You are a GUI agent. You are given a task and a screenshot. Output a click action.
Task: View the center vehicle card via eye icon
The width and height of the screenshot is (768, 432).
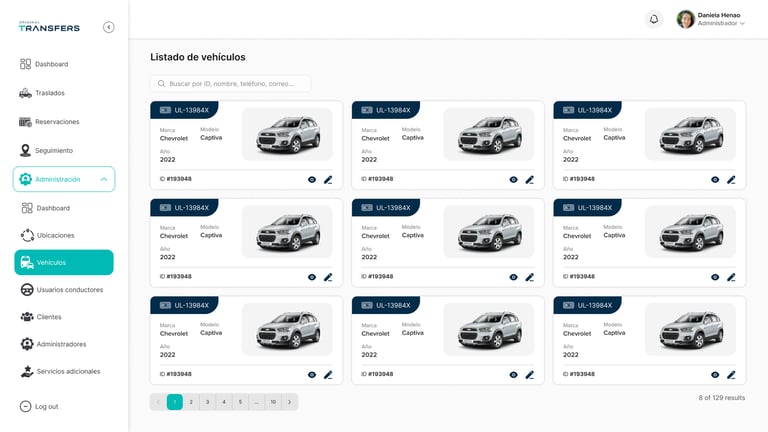tap(513, 277)
